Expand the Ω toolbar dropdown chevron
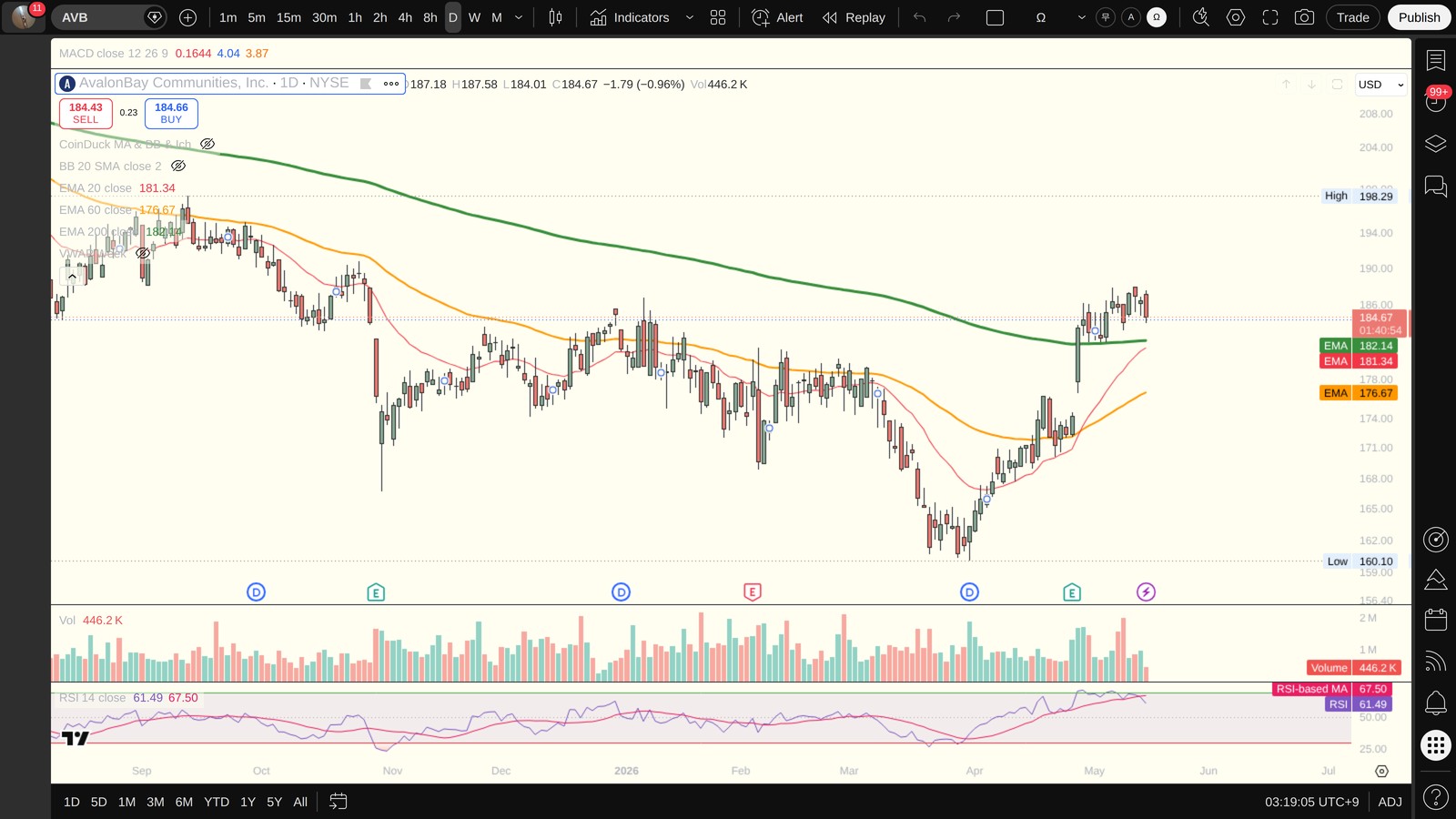 [1081, 17]
